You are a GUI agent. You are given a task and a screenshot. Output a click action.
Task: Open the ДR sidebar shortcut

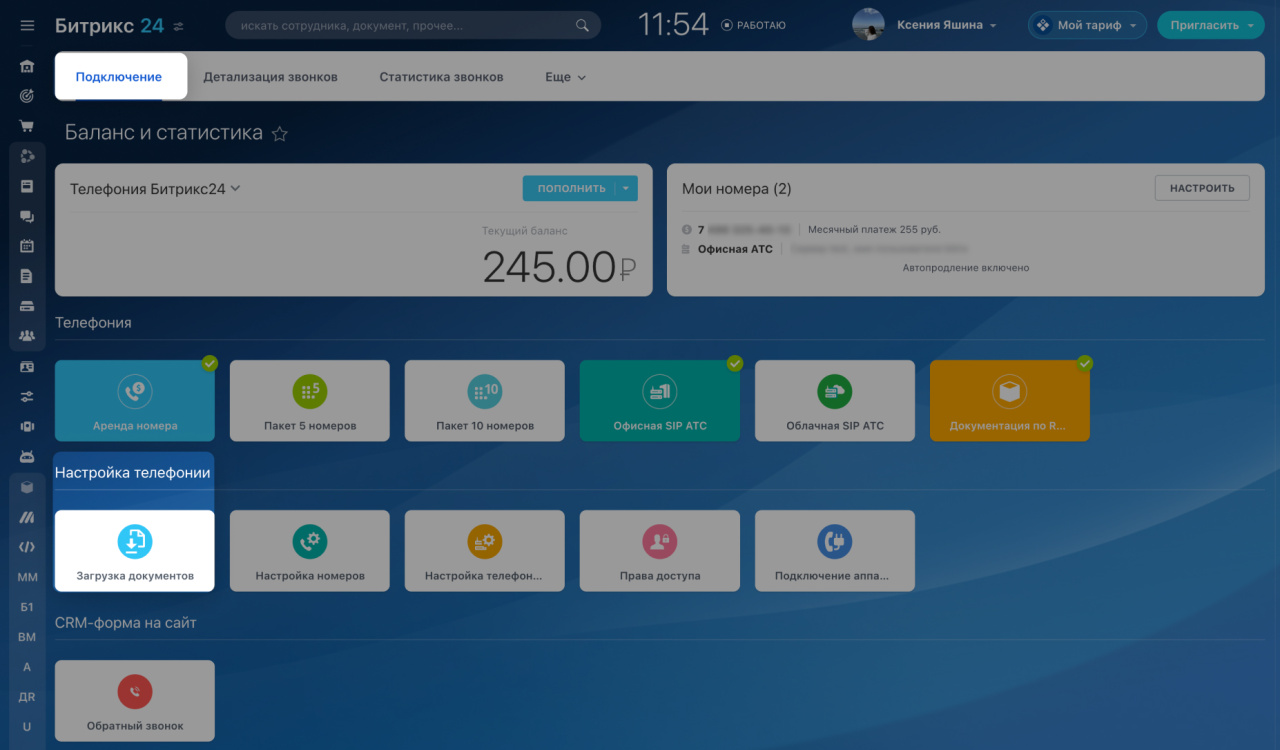click(x=27, y=697)
